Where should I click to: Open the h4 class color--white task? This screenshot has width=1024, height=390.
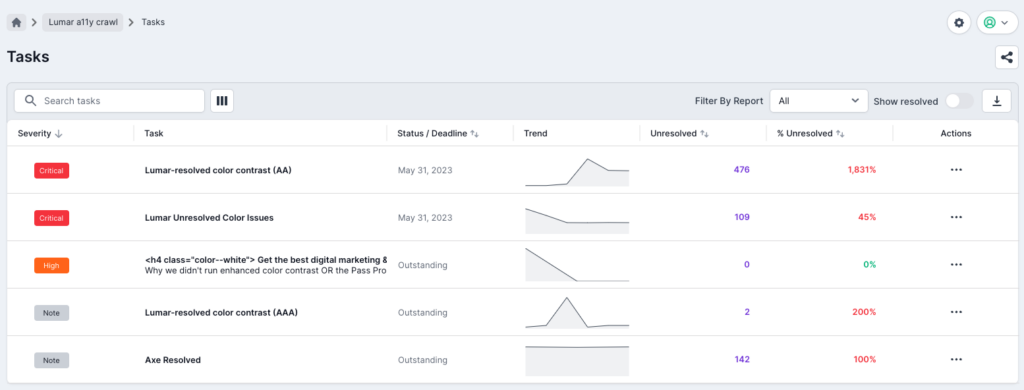coord(266,259)
